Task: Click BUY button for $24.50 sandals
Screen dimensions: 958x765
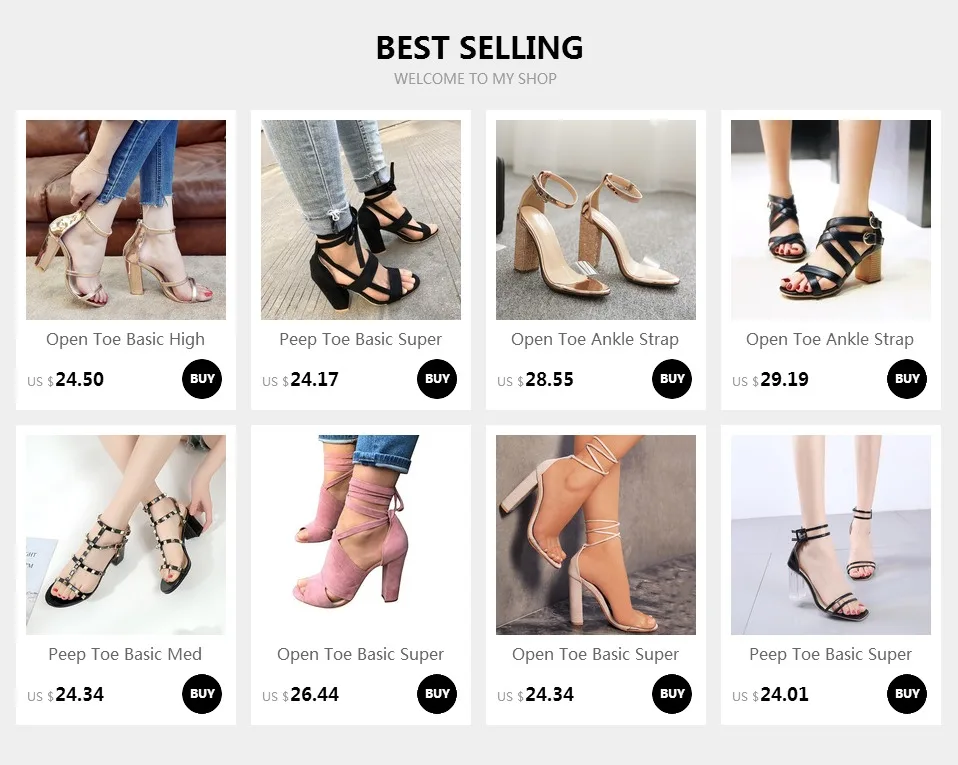Action: point(202,379)
